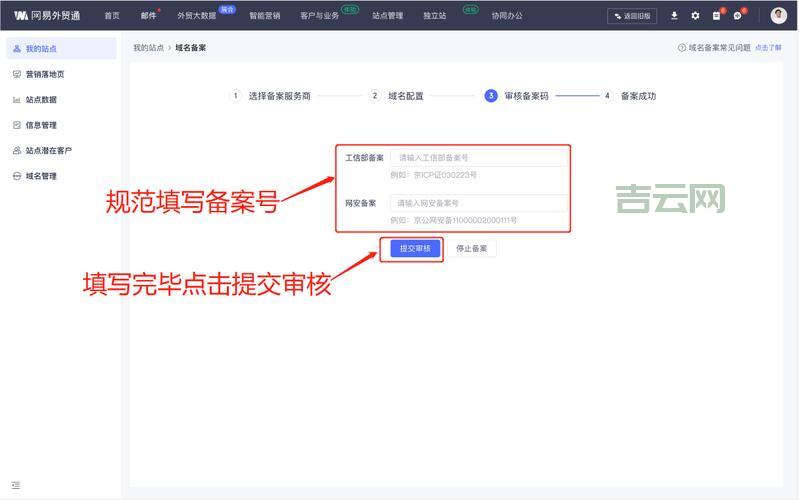
Task: Open the task list icon with badge
Action: coord(716,16)
